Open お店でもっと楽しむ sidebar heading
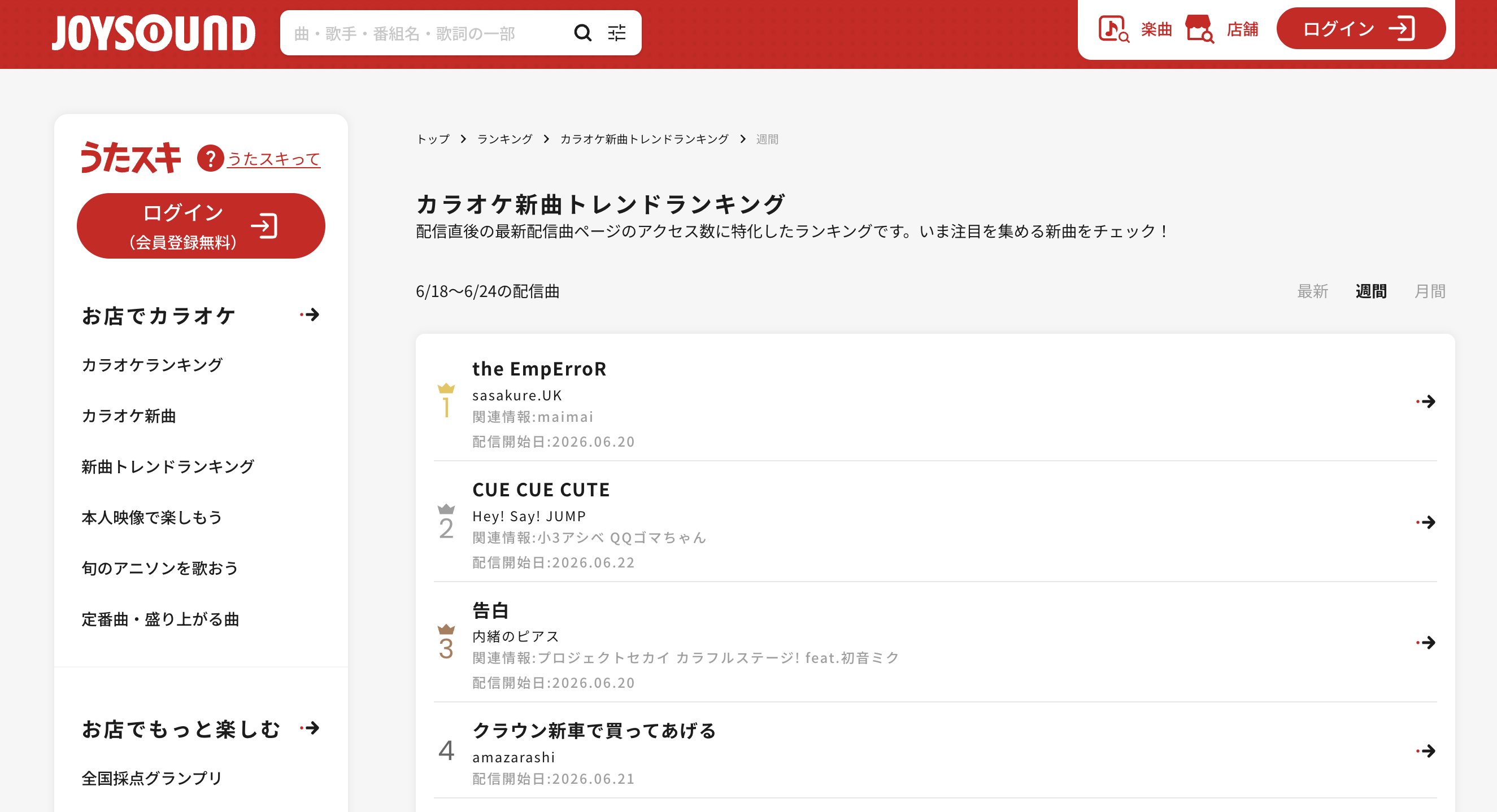This screenshot has height=812, width=1497. [x=181, y=729]
